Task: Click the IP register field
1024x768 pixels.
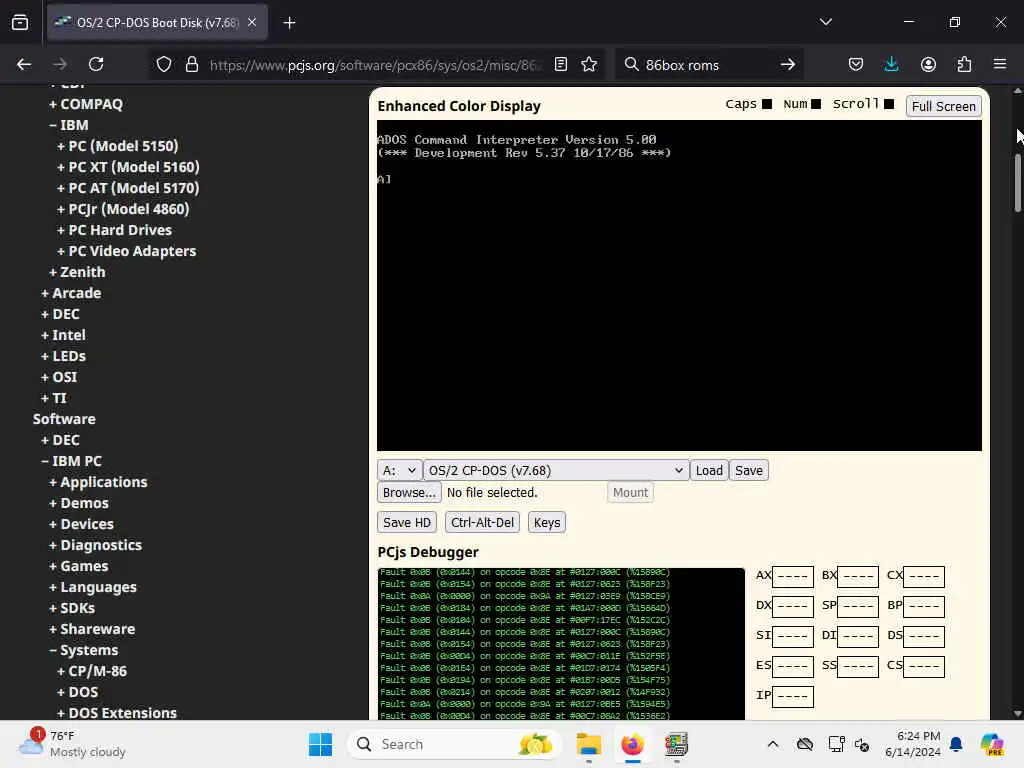Action: 792,696
